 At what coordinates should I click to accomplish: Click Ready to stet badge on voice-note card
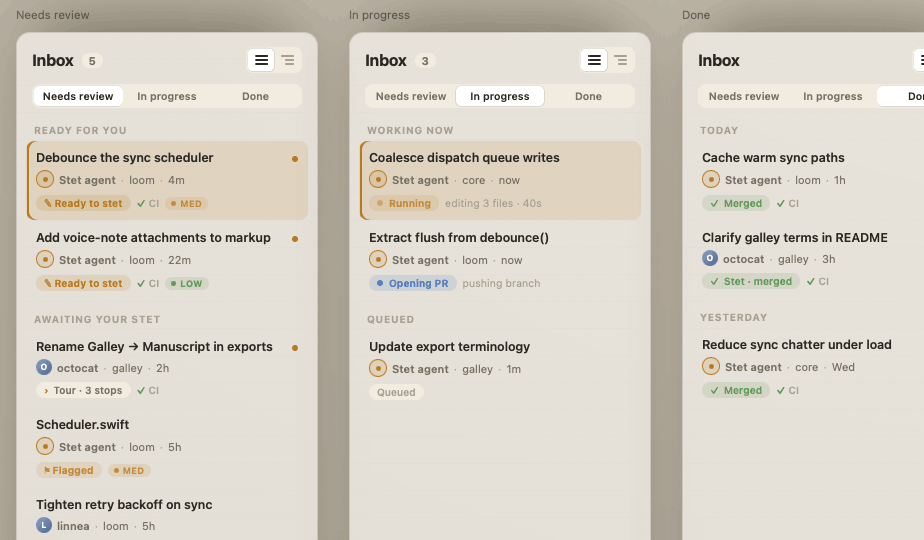pos(83,284)
